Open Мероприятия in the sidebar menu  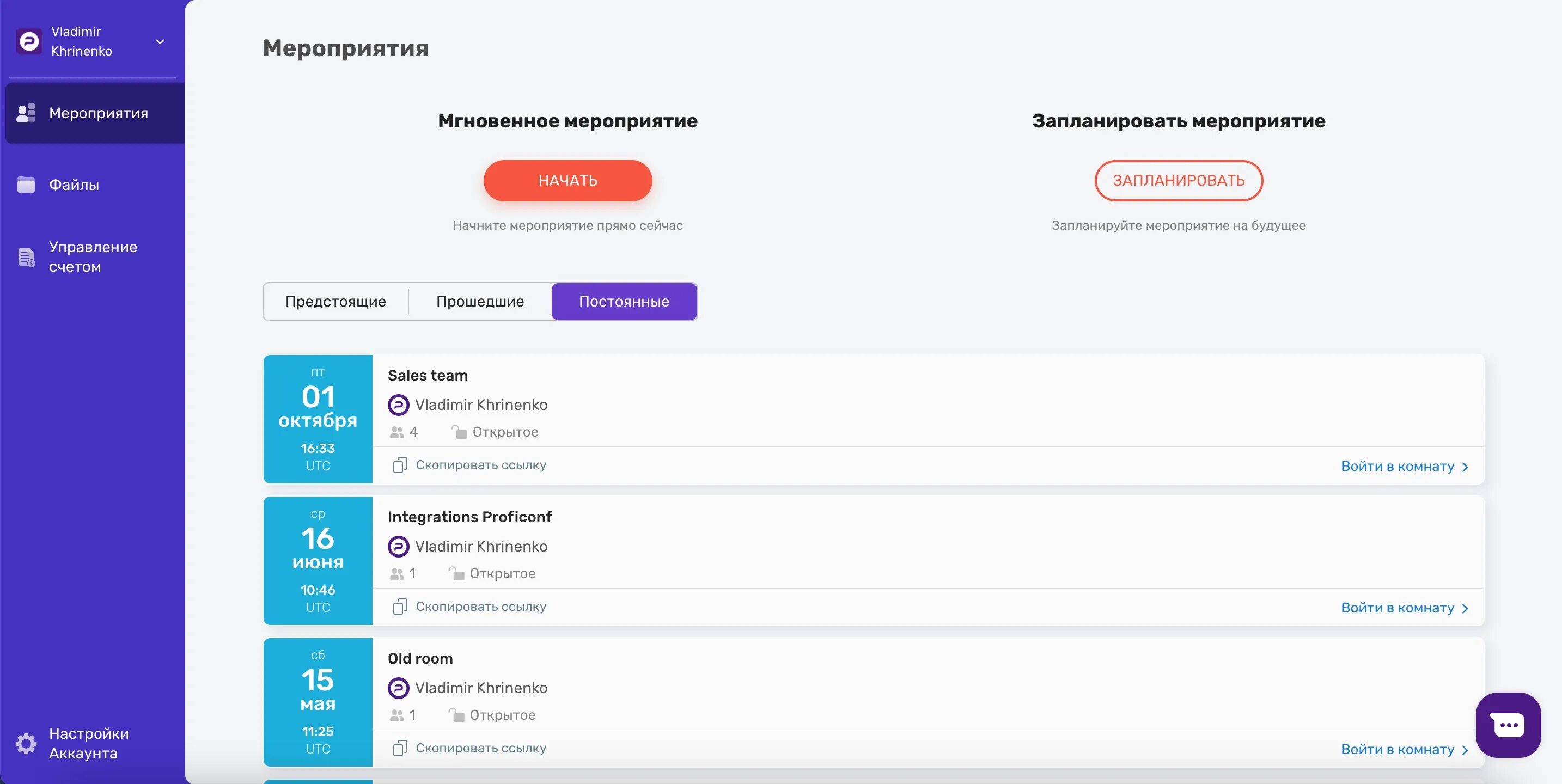[97, 113]
